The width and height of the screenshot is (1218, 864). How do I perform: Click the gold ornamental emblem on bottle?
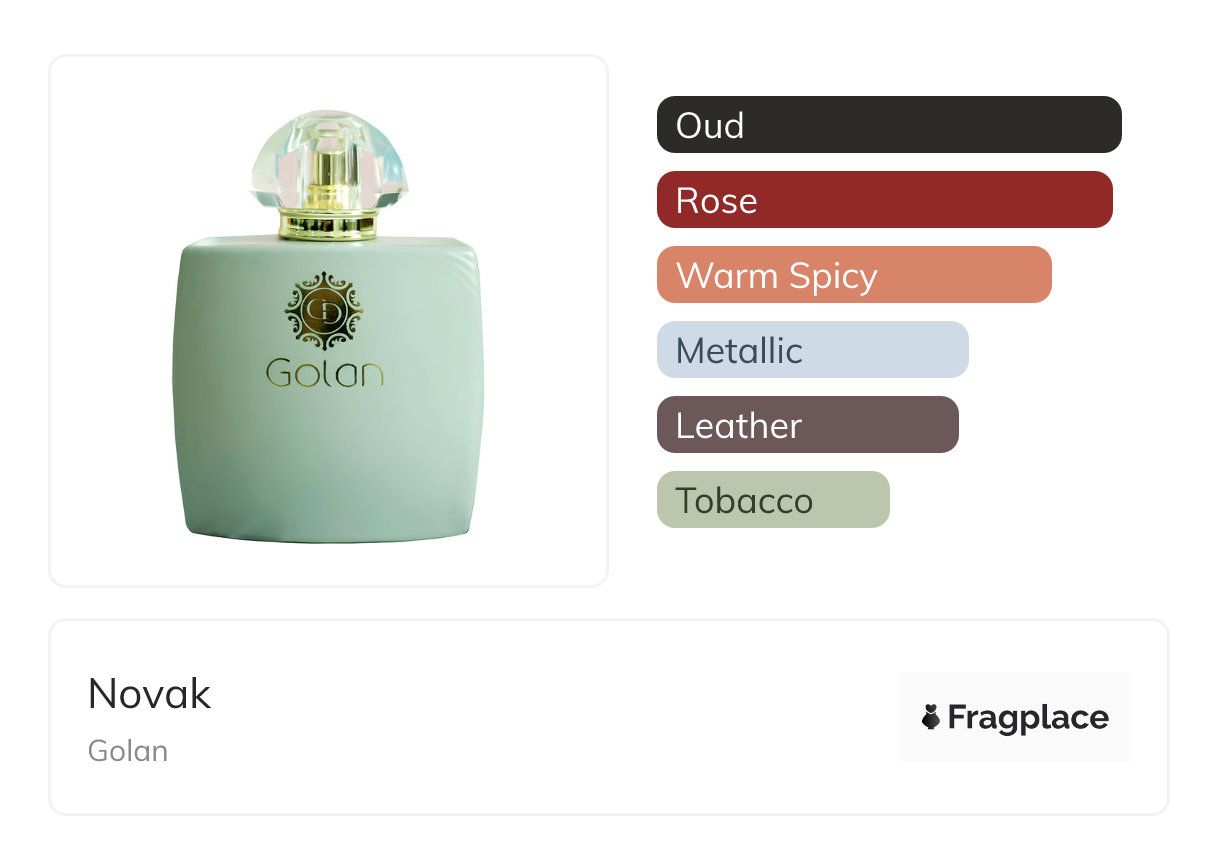(325, 311)
